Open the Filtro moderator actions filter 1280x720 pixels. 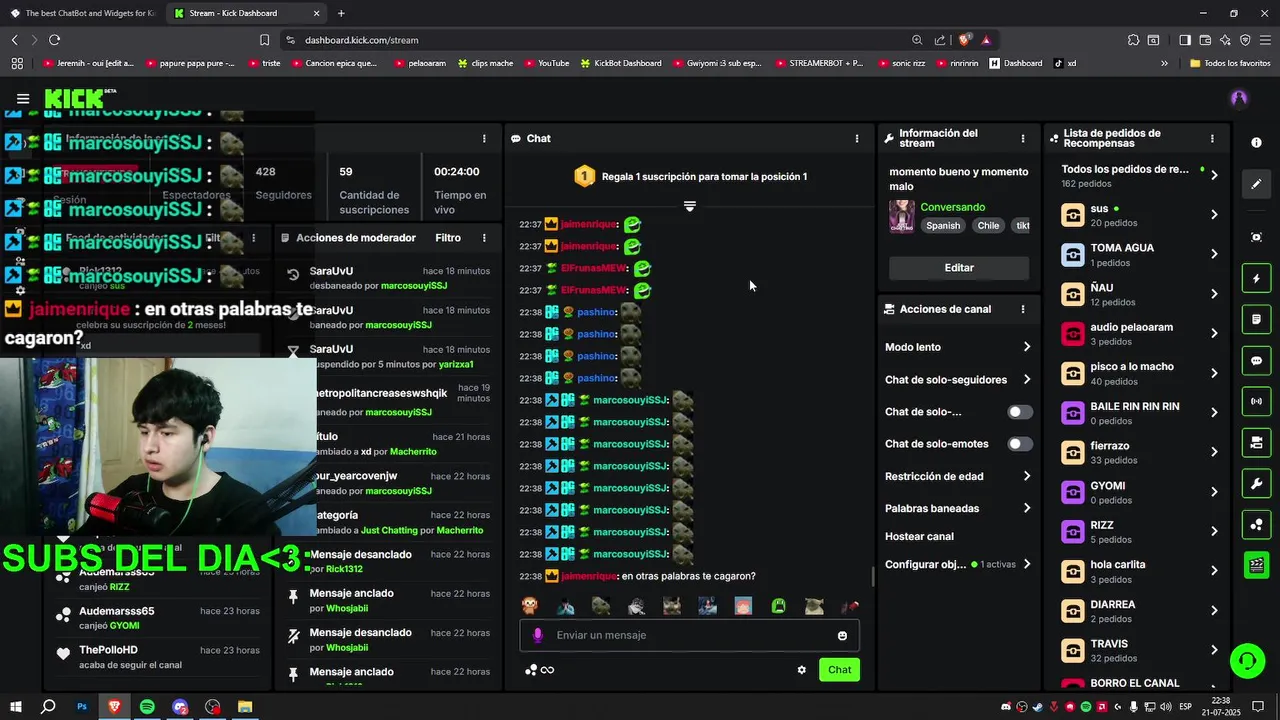pyautogui.click(x=448, y=238)
